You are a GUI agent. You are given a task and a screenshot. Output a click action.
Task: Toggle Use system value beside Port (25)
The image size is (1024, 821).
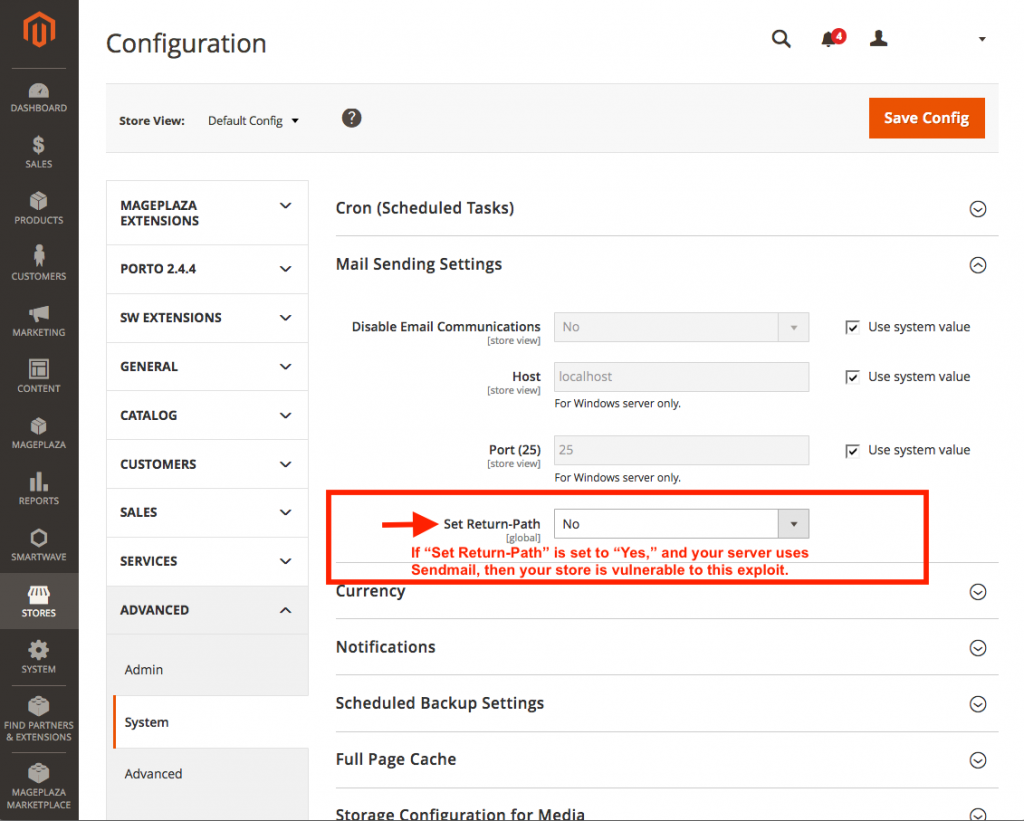(852, 450)
